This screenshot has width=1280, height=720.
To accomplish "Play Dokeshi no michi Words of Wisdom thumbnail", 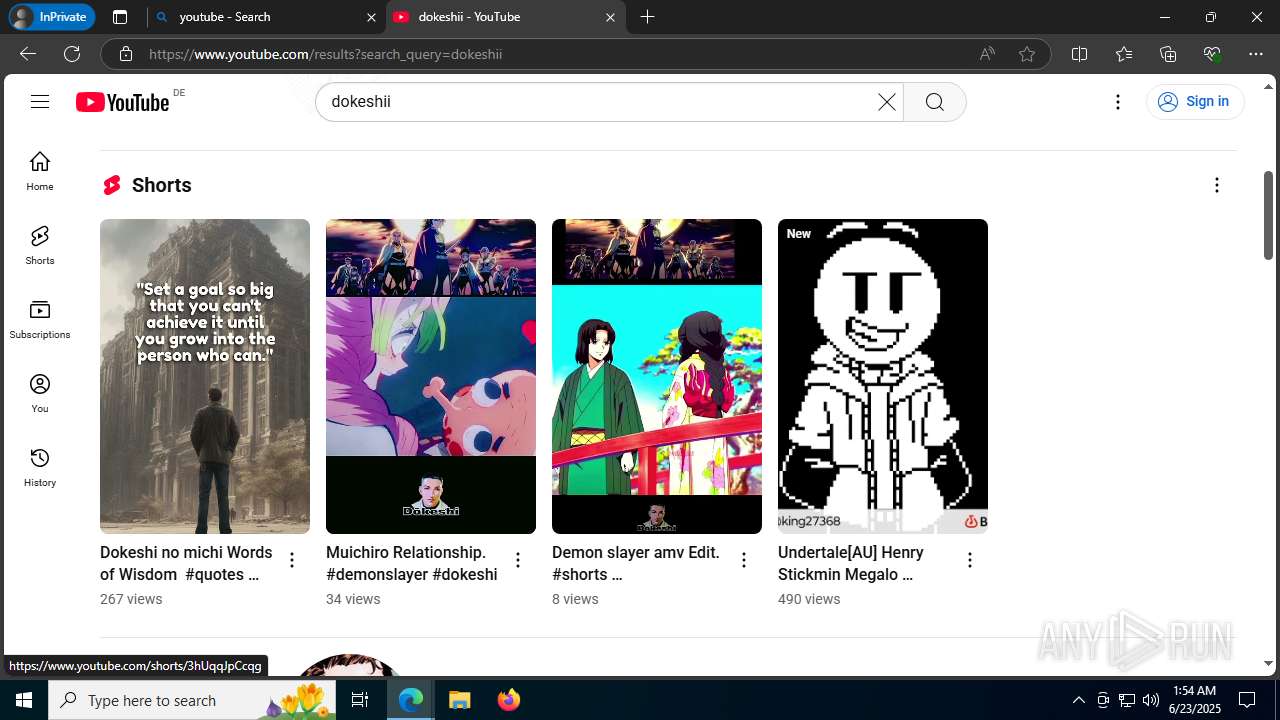I will tap(205, 376).
